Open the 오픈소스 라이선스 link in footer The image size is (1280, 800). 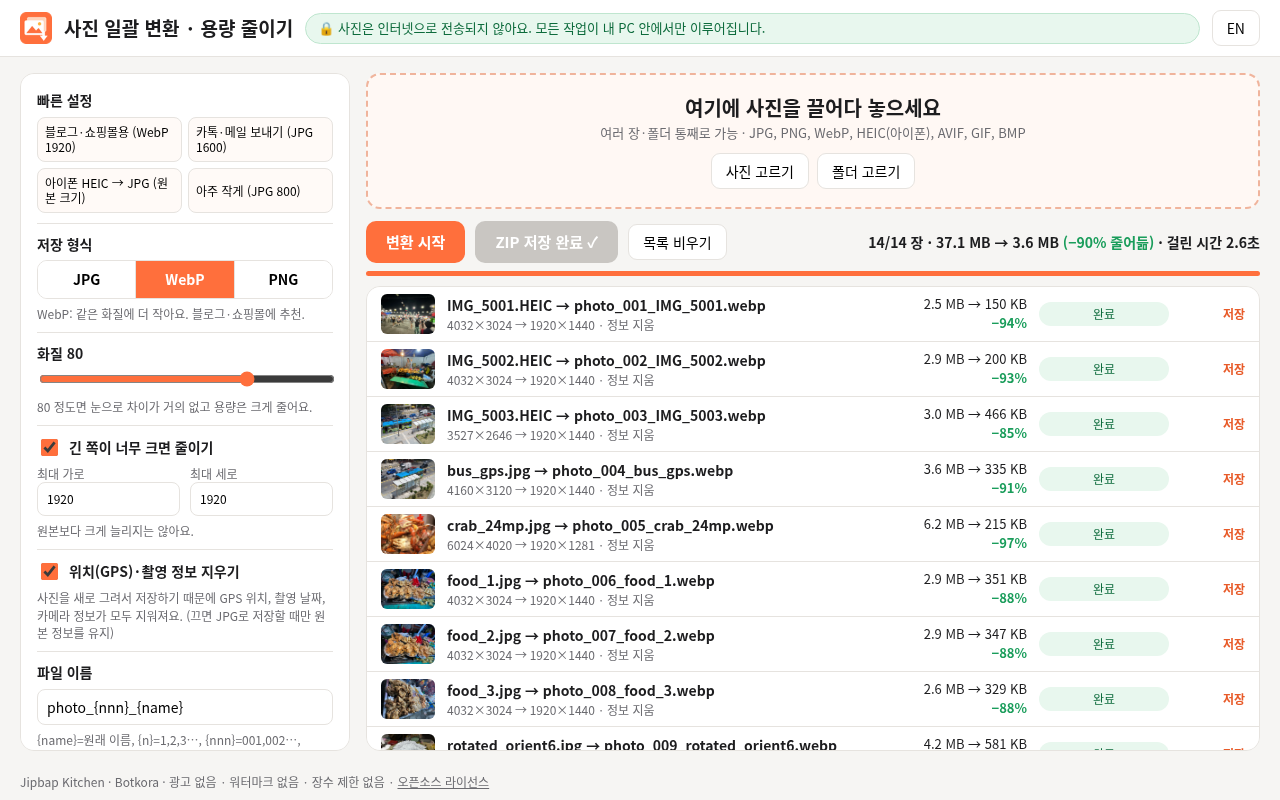coord(443,782)
